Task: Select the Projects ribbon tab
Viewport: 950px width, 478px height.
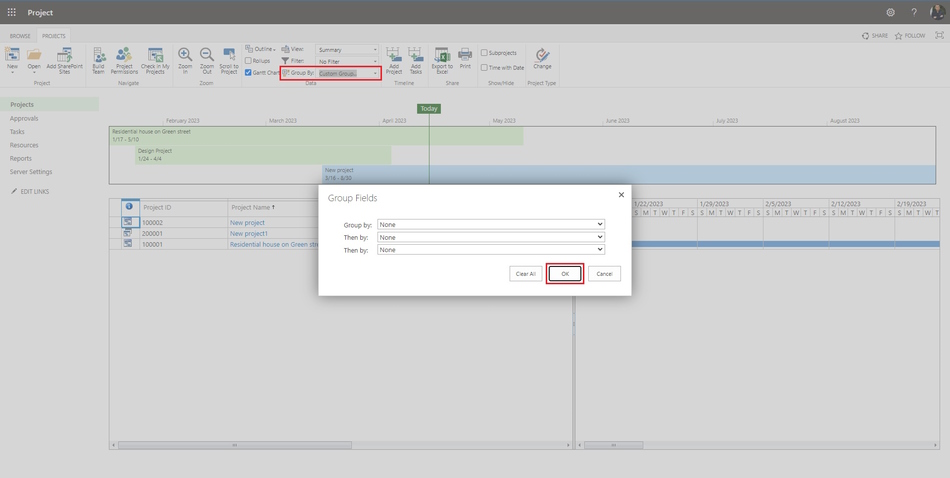Action: tap(53, 36)
